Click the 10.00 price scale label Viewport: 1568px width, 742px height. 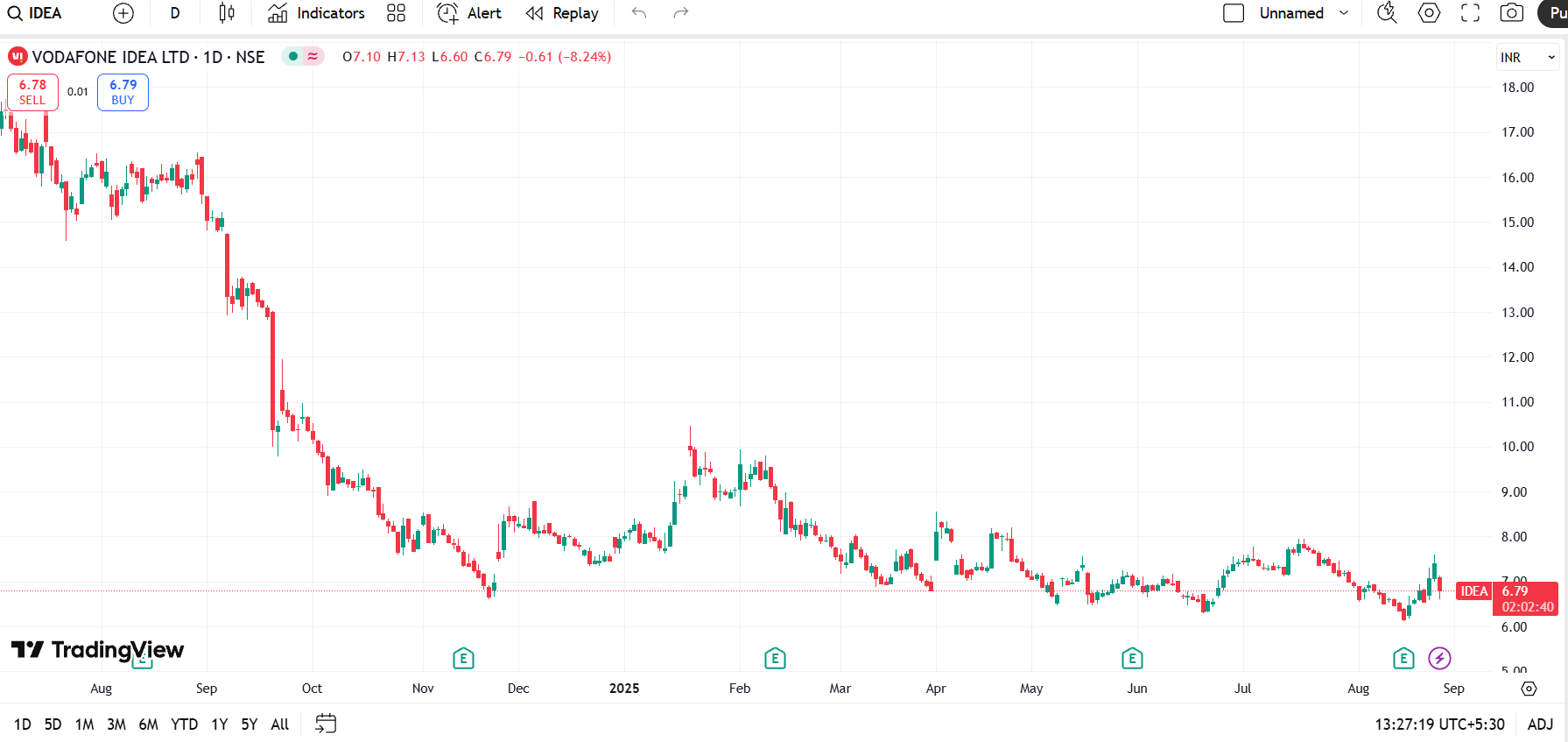coord(1518,447)
